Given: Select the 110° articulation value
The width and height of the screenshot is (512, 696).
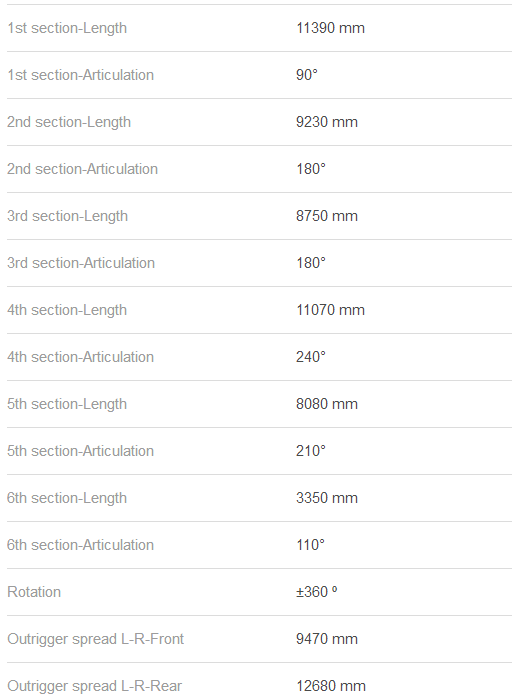Looking at the screenshot, I should pyautogui.click(x=310, y=546).
